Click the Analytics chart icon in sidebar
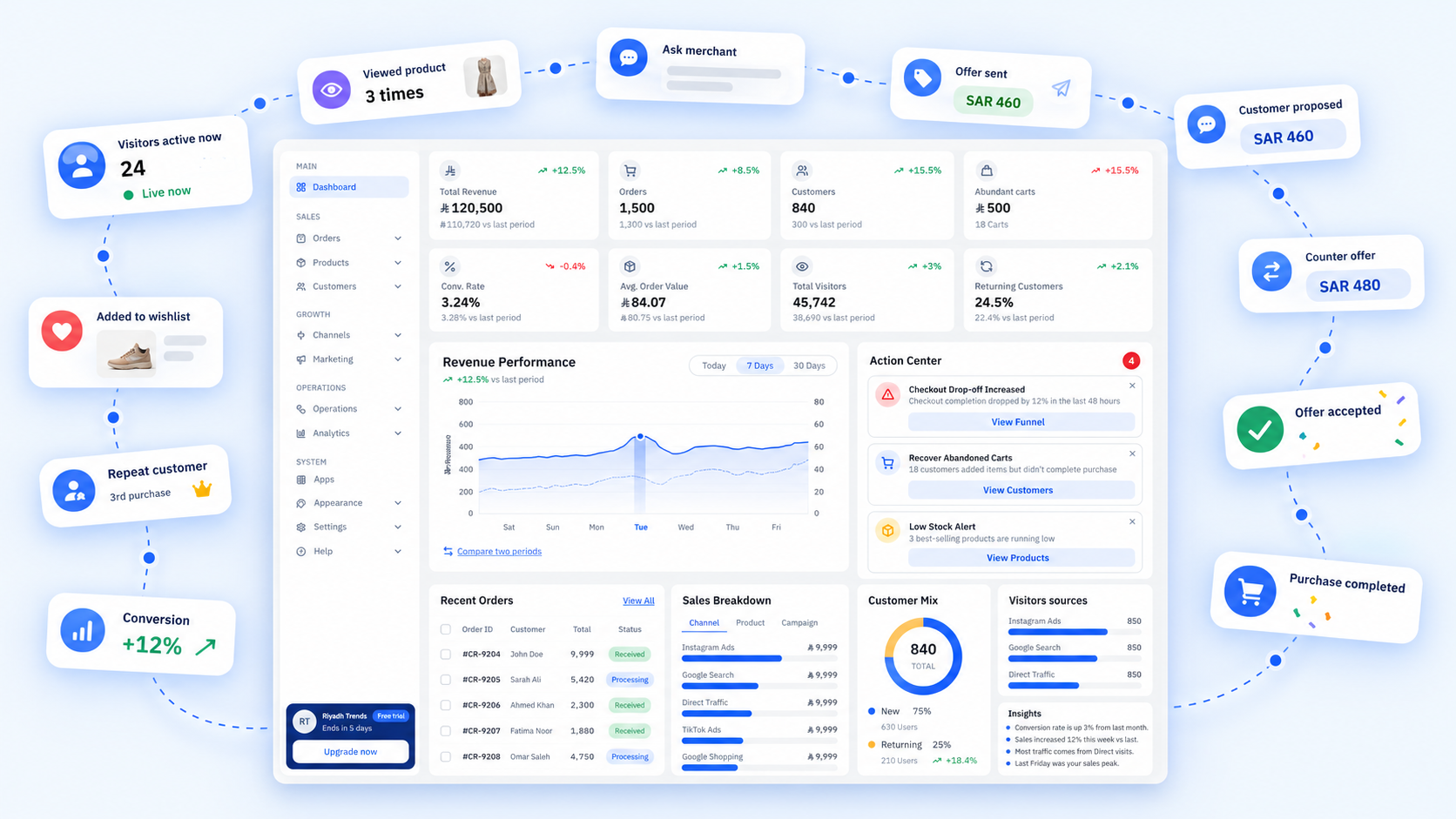The width and height of the screenshot is (1456, 819). (301, 433)
